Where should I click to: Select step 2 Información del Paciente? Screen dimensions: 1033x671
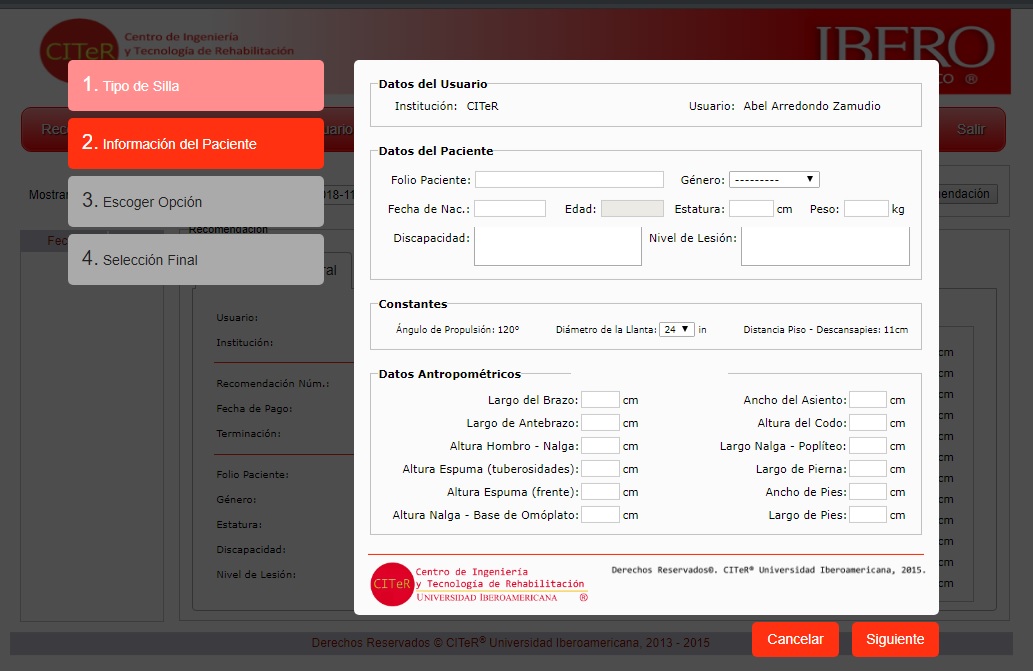point(196,144)
